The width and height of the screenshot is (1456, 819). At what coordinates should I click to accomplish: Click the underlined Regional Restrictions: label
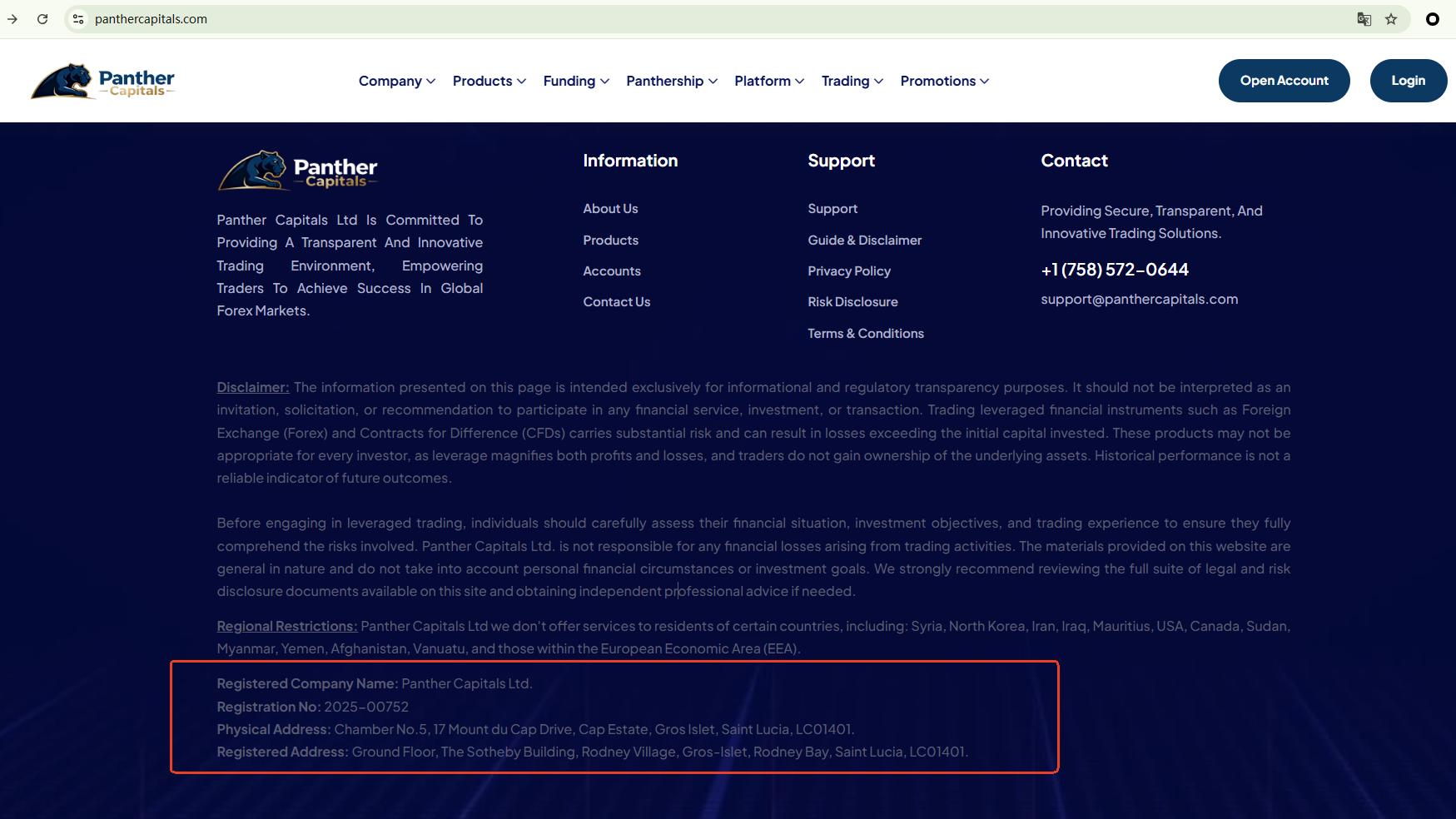(x=287, y=627)
